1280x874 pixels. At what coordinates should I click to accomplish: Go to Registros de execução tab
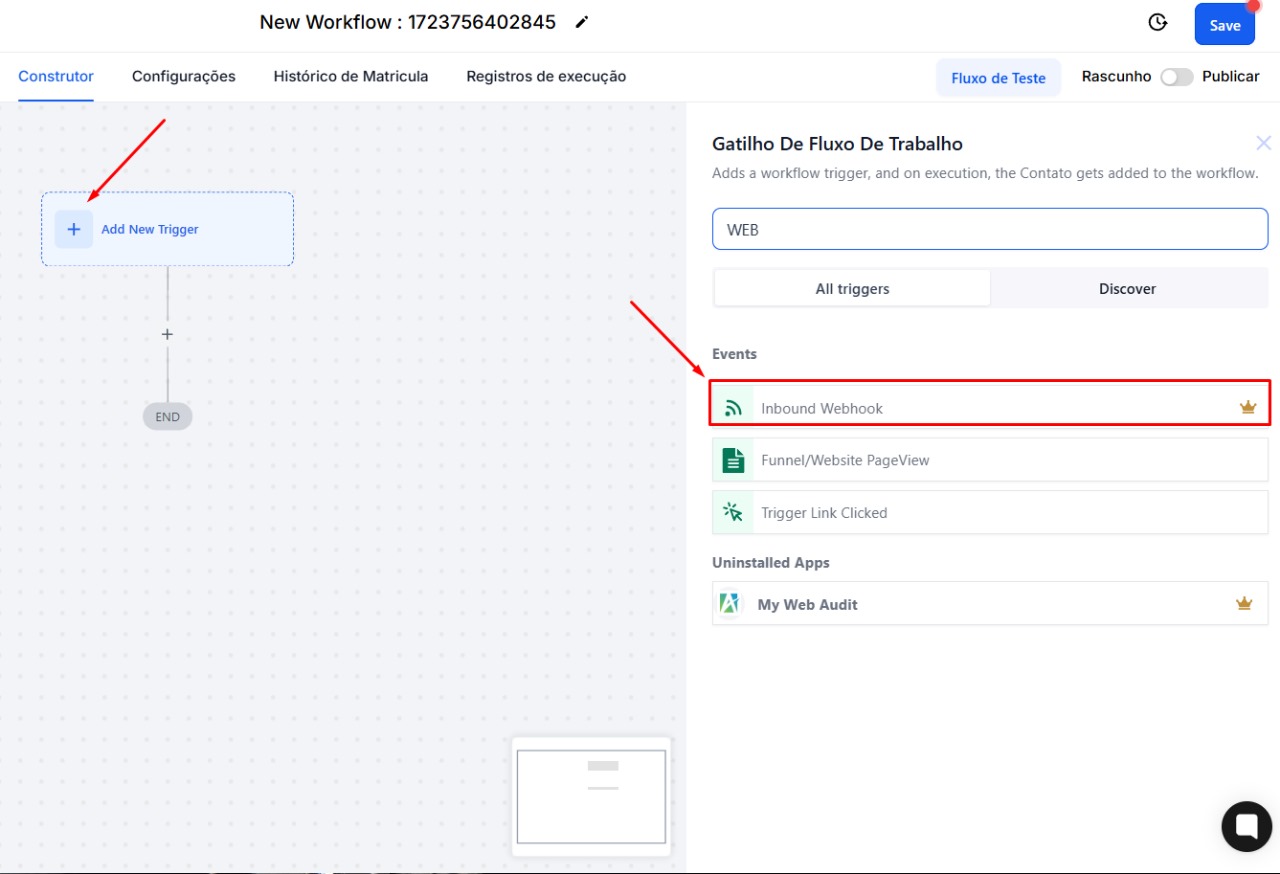tap(546, 76)
